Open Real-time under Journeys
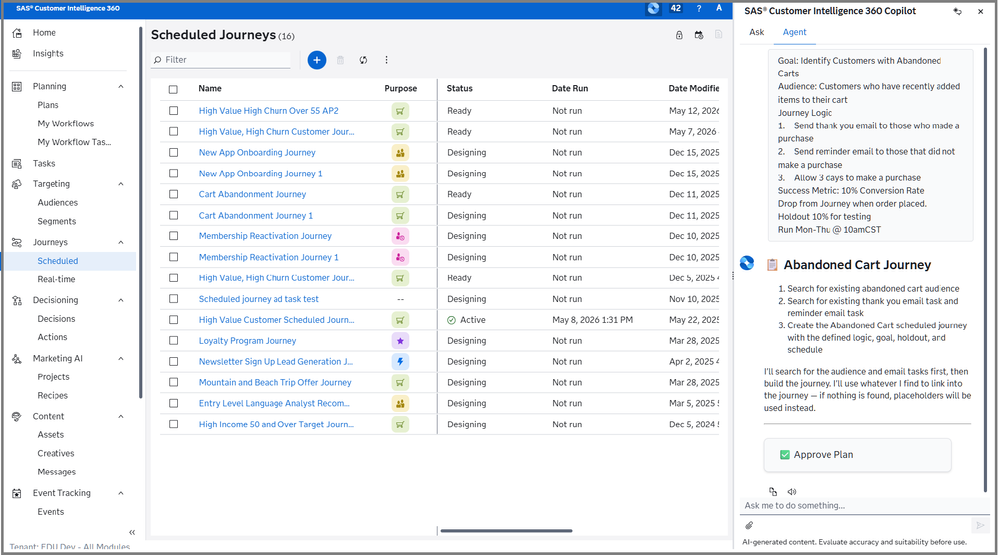999x555 pixels. point(56,279)
